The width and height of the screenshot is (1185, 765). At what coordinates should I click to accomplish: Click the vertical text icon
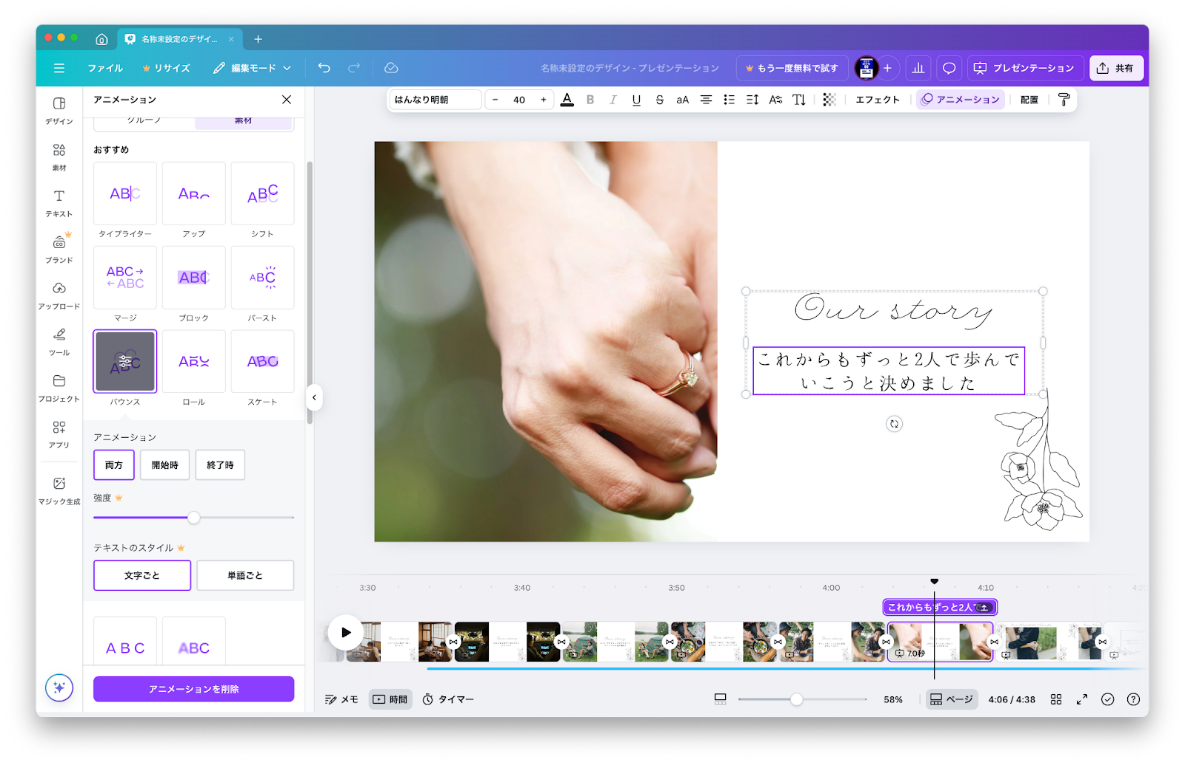click(x=799, y=99)
